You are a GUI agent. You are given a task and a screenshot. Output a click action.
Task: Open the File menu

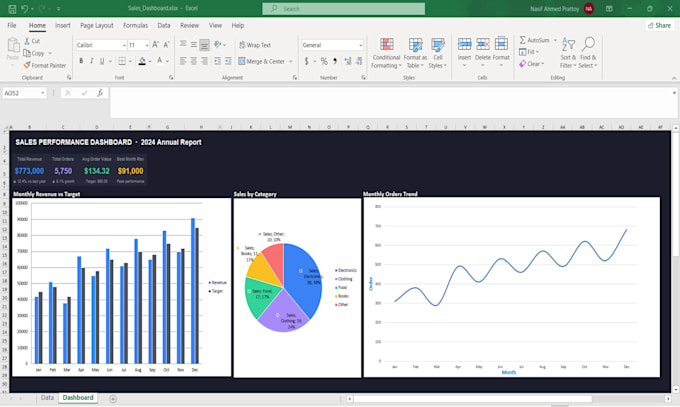12,26
